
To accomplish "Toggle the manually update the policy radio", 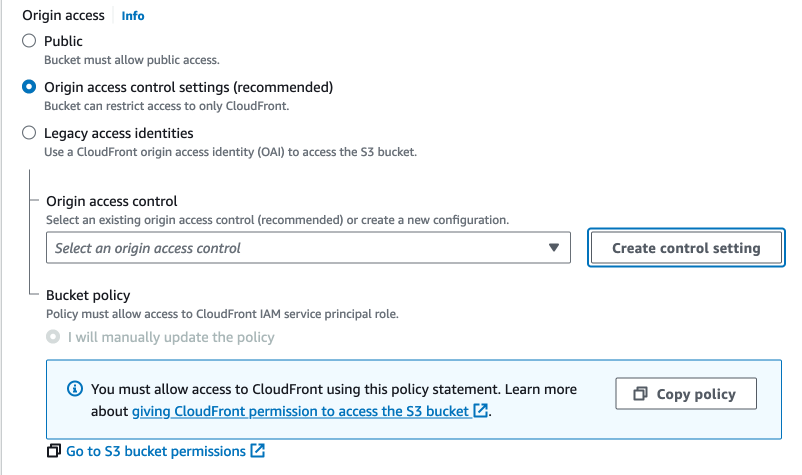I will coord(53,337).
